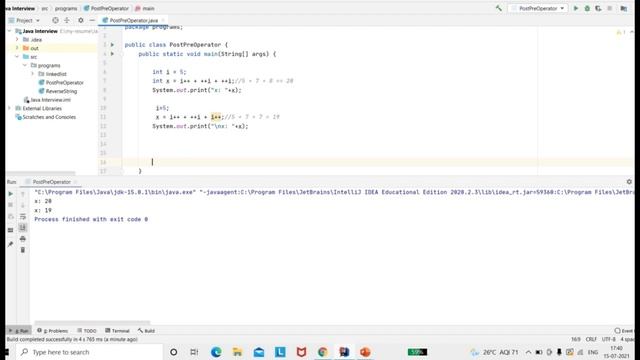Click the expand all icon in Project panel

point(67,20)
